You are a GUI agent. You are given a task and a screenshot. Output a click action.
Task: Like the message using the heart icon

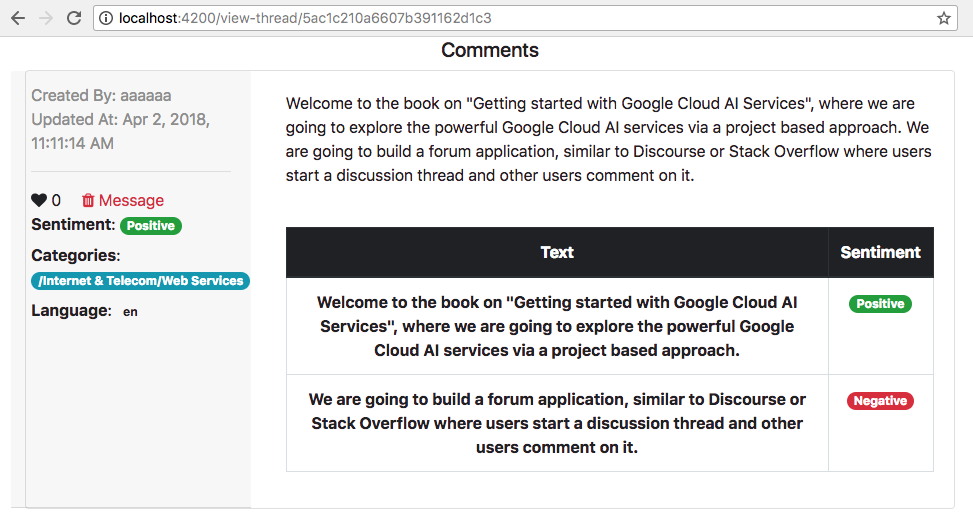click(x=38, y=200)
